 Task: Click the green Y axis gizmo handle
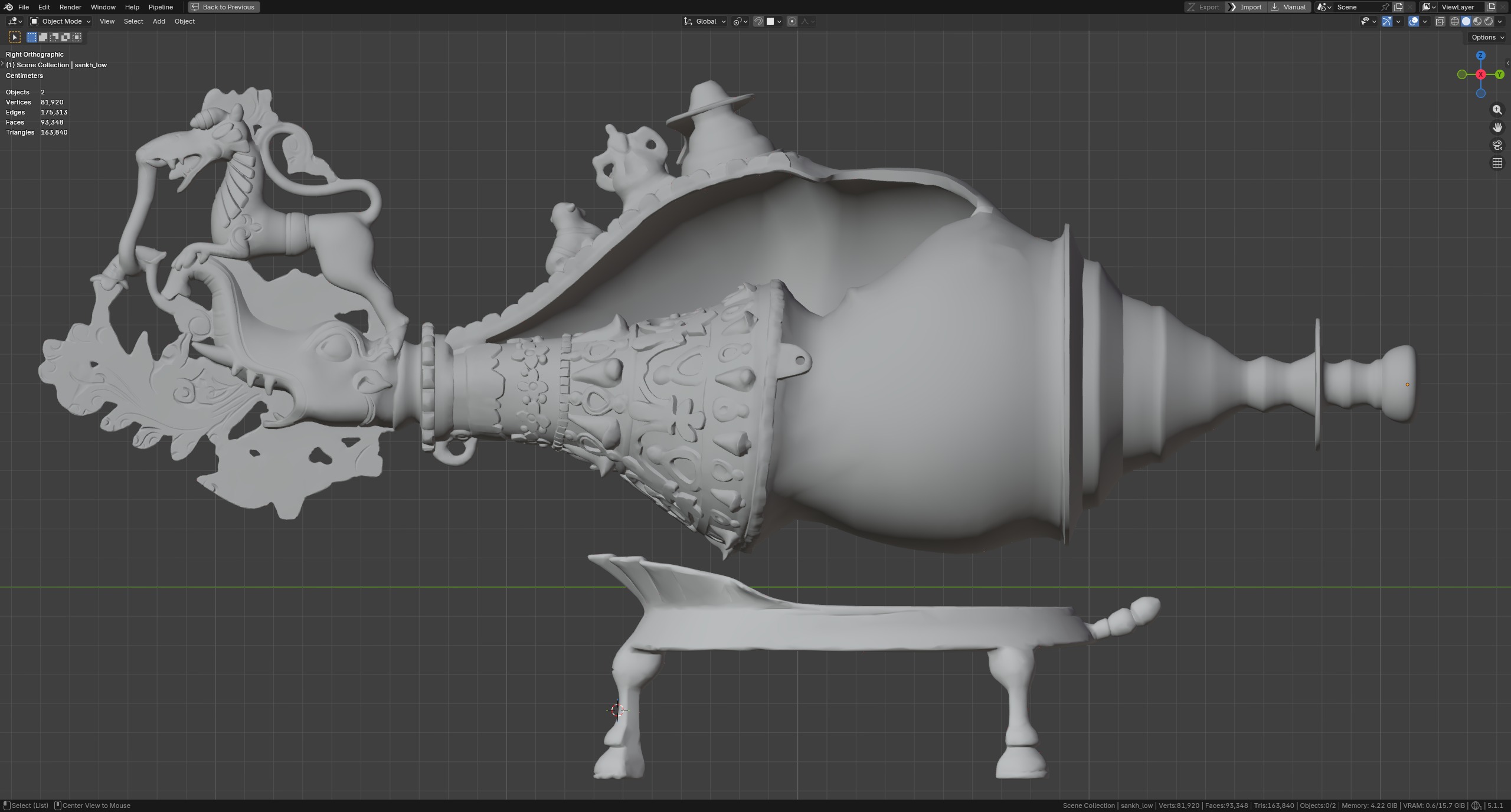pos(1499,74)
